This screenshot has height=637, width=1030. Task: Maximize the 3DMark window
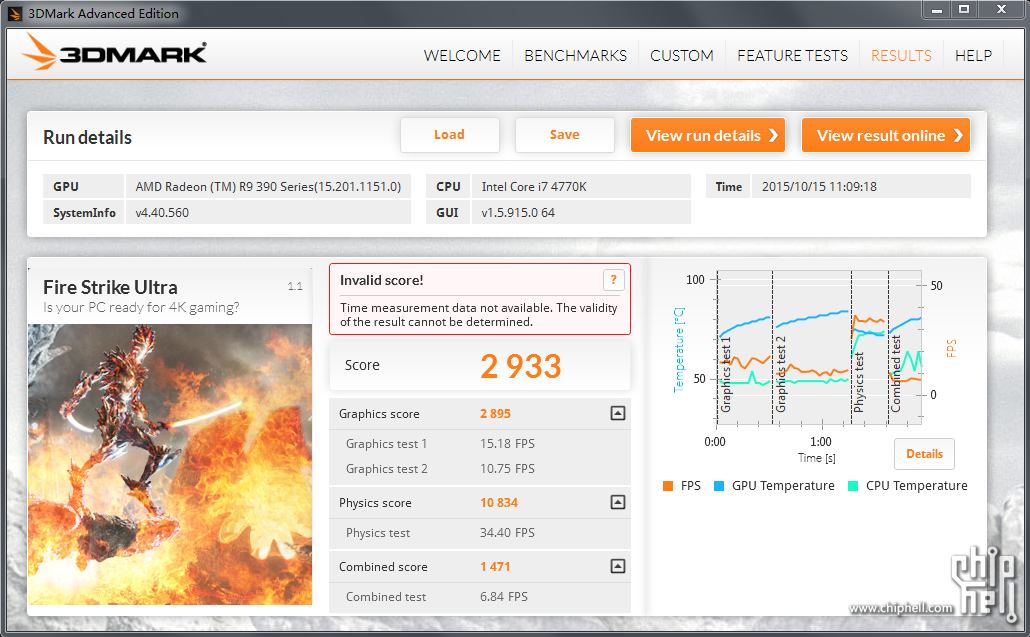point(964,9)
